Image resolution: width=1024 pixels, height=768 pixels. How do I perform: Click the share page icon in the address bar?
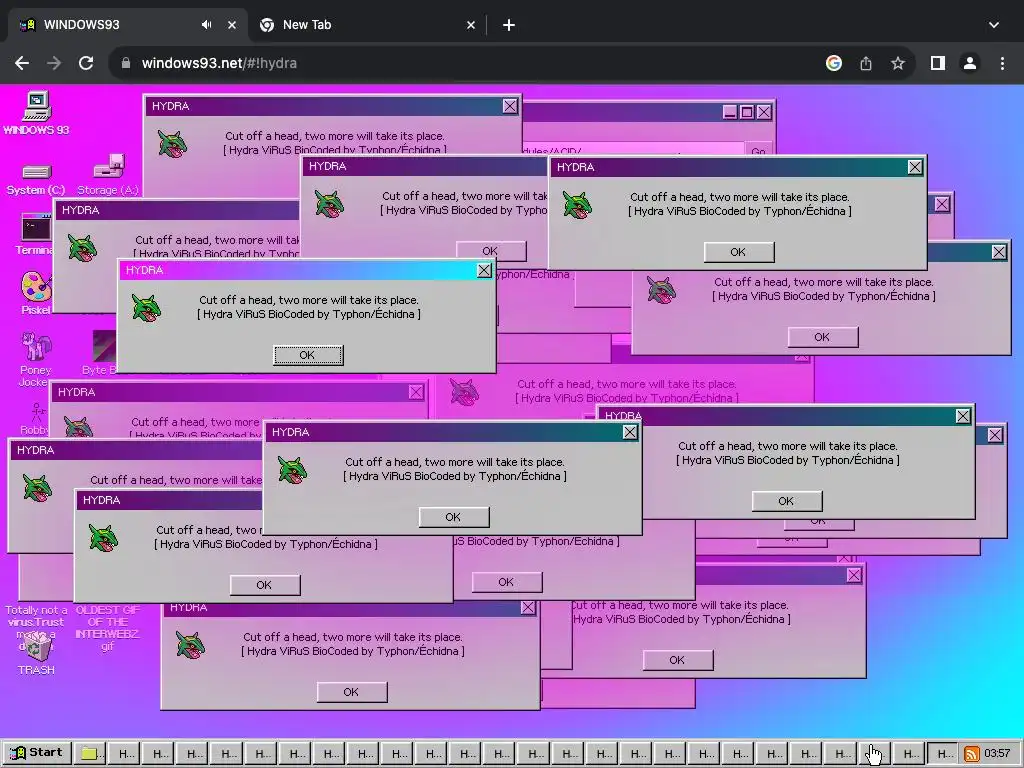click(866, 63)
